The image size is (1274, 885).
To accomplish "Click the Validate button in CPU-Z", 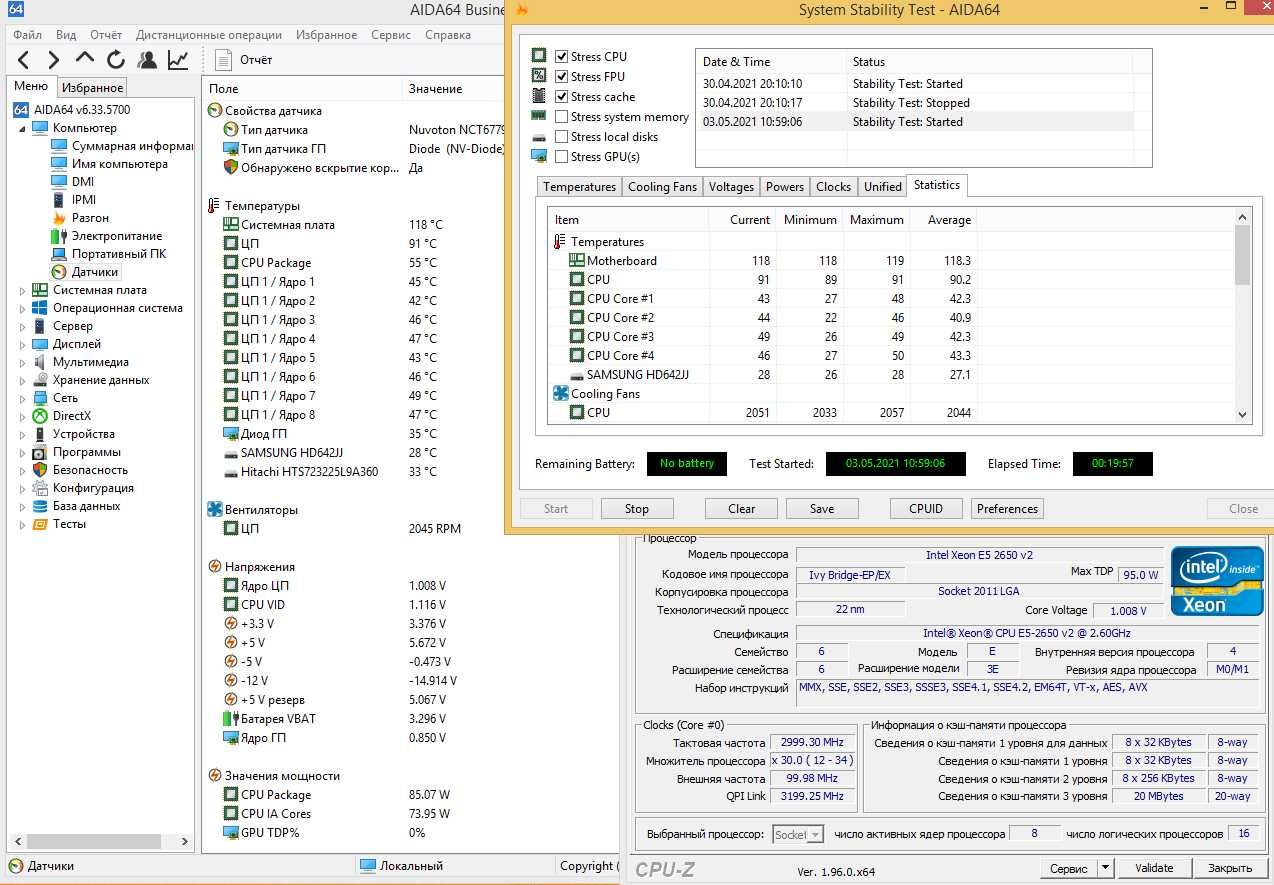I will [1154, 868].
